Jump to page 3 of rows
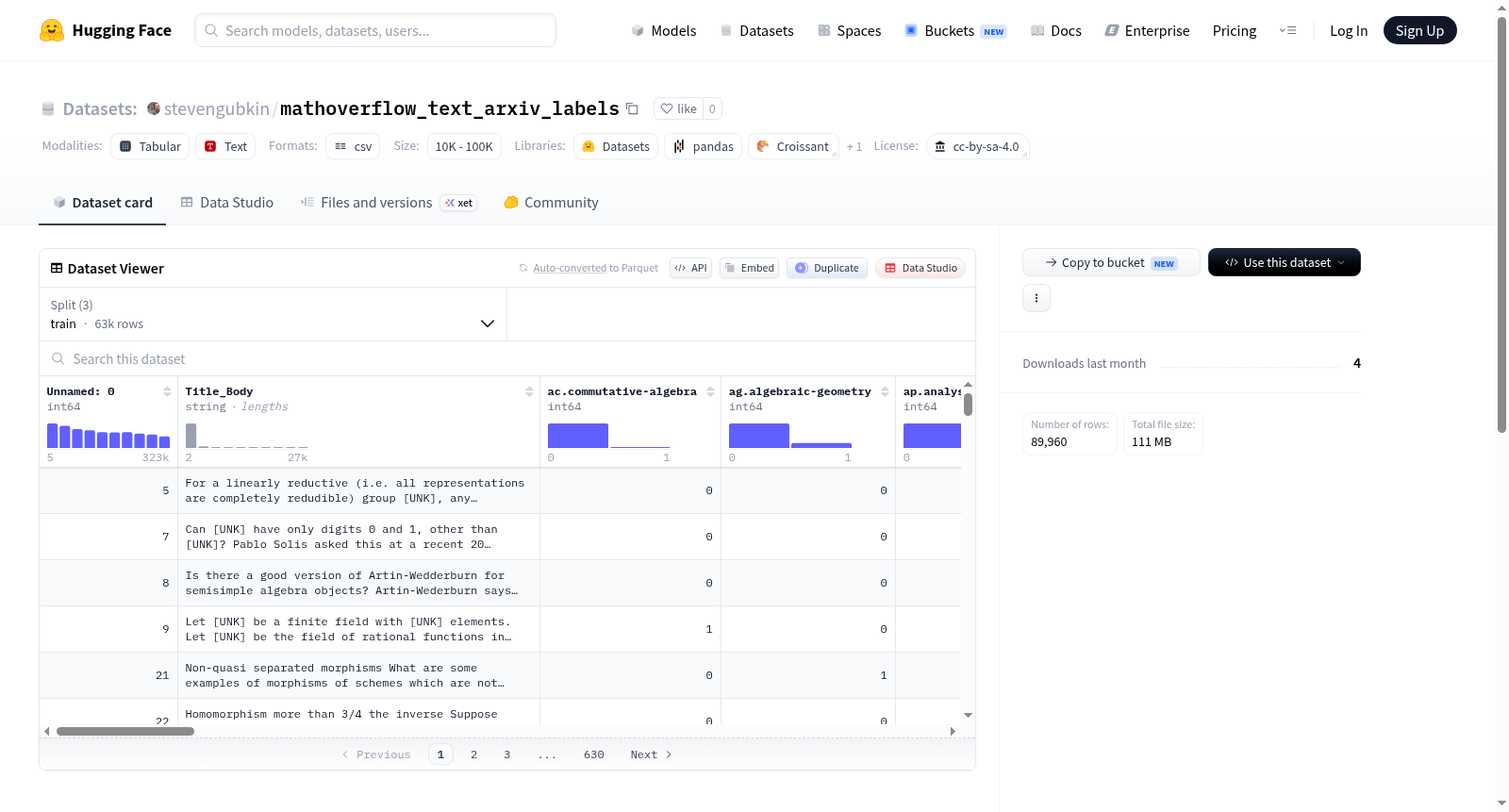This screenshot has height=812, width=1509. click(x=506, y=754)
